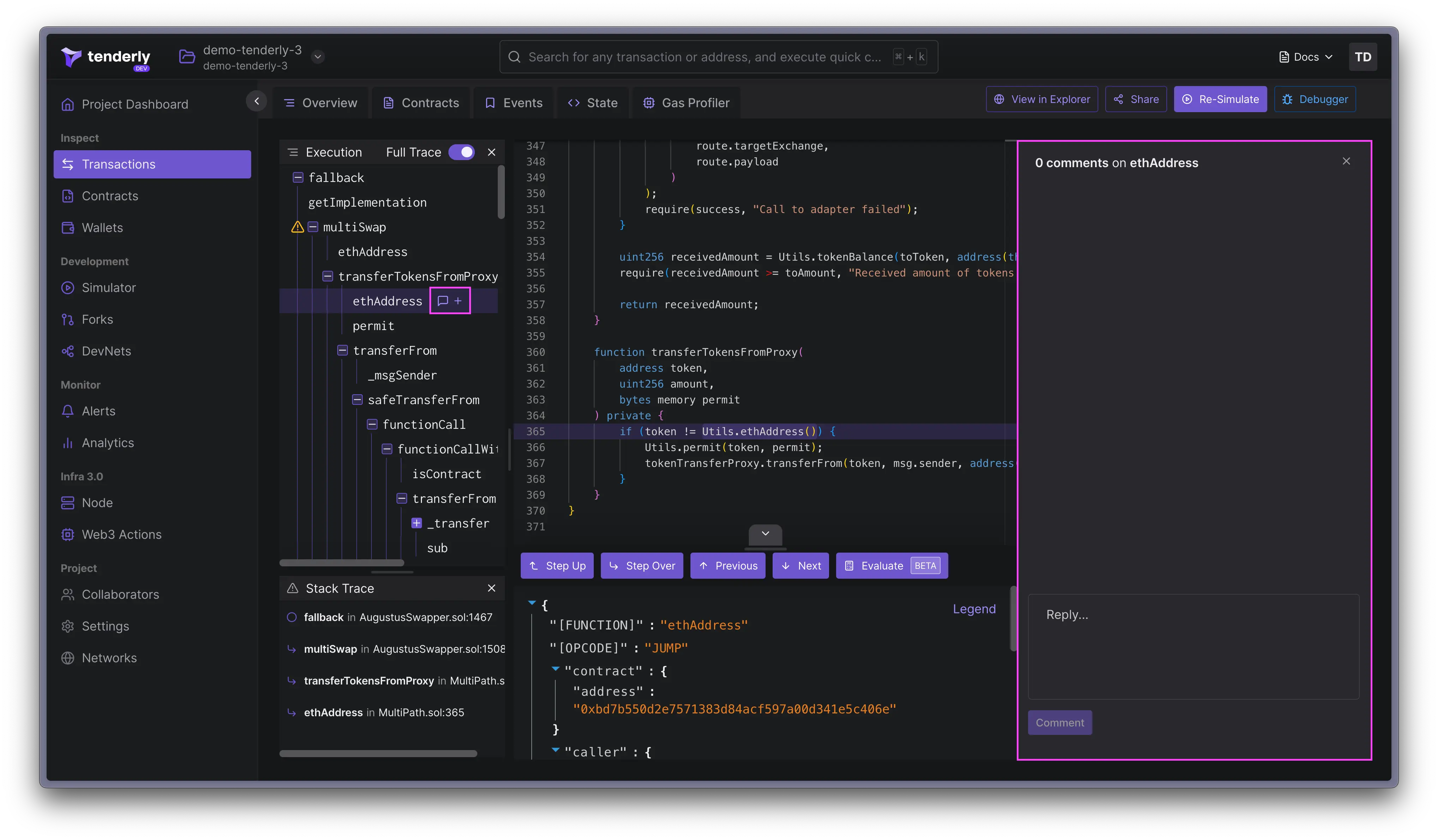Select Transactions in the sidebar
Image resolution: width=1438 pixels, height=840 pixels.
pos(152,164)
